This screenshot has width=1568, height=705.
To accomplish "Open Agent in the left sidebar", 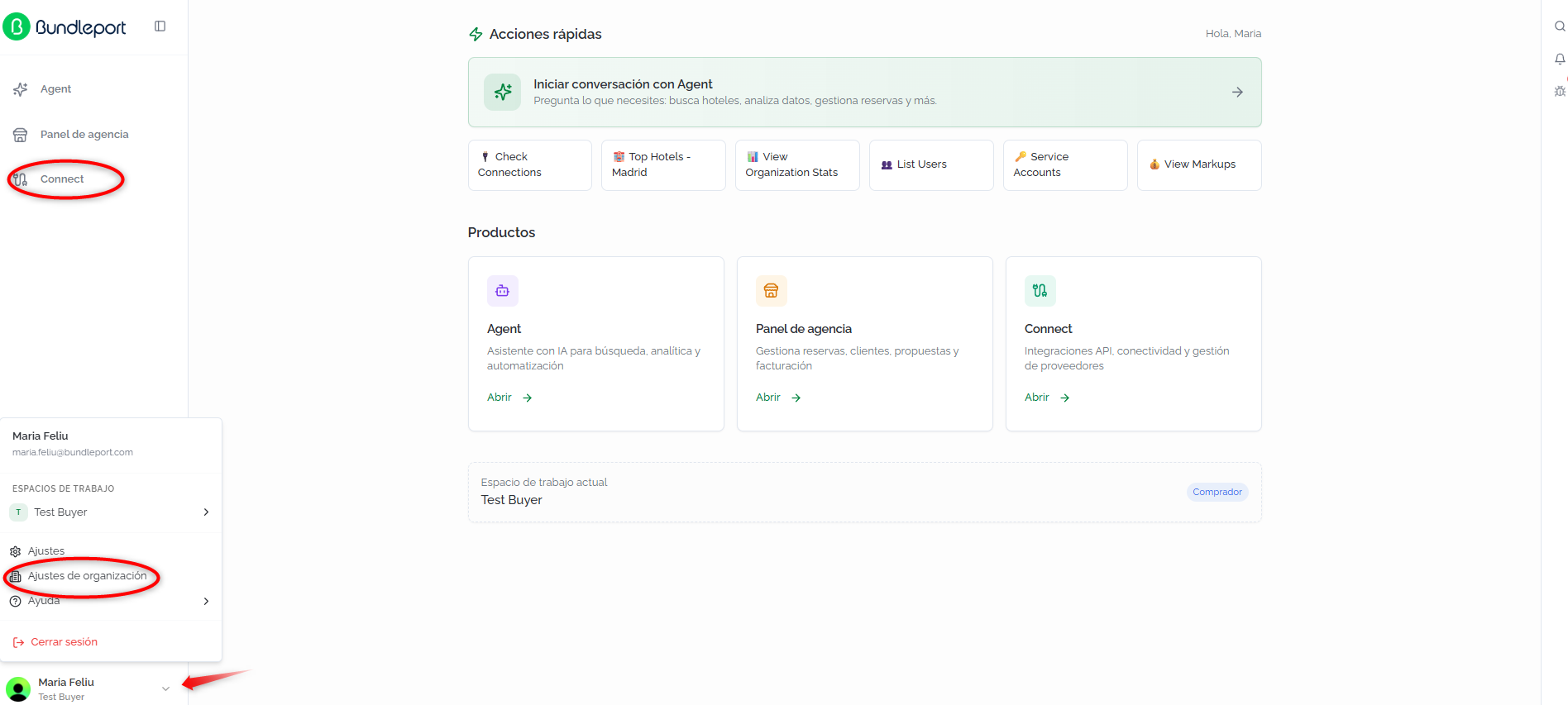I will [x=55, y=89].
